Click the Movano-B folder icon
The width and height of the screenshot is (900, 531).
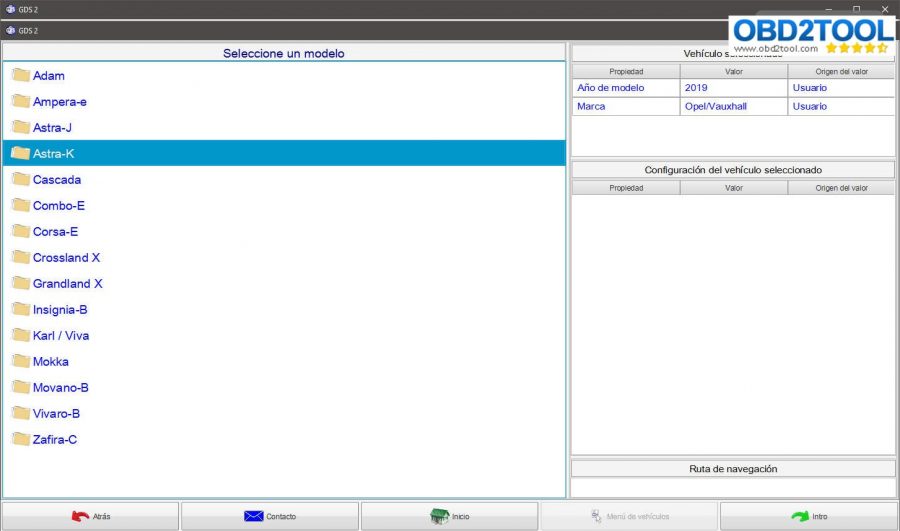tap(21, 387)
